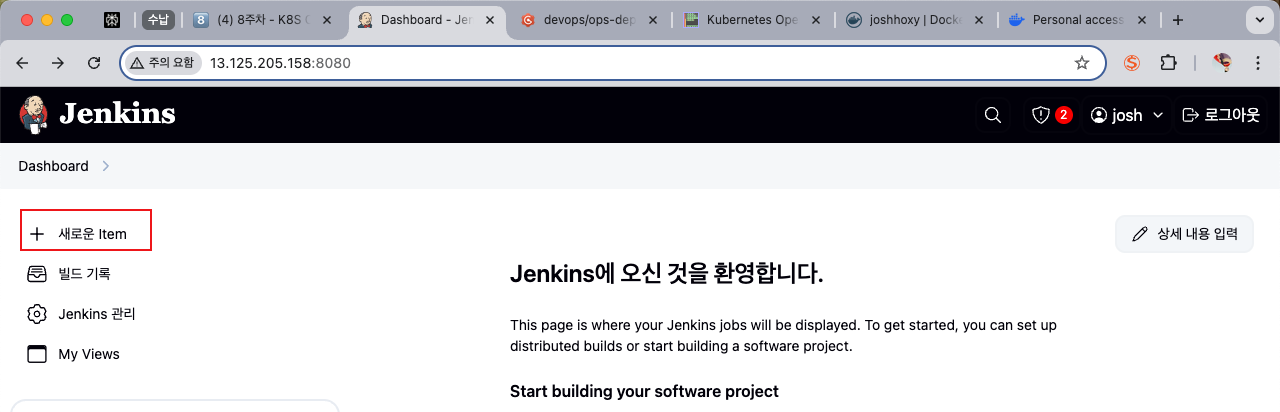Open the Chrome three-dot menu

coord(1258,63)
